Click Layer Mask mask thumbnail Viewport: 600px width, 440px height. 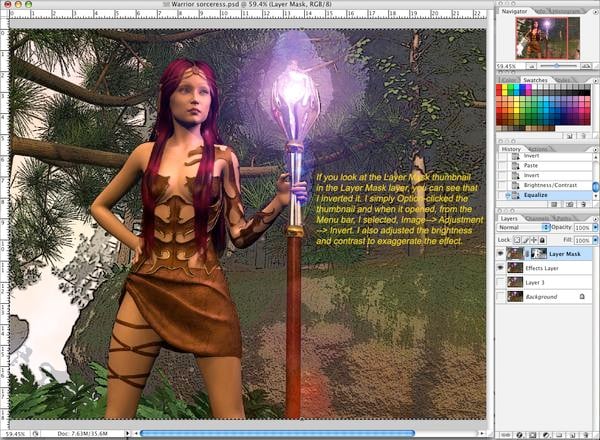click(x=539, y=254)
